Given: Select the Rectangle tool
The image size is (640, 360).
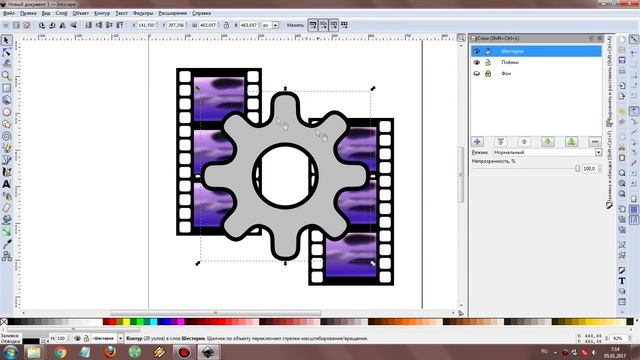Looking at the screenshot, I should pos(6,88).
